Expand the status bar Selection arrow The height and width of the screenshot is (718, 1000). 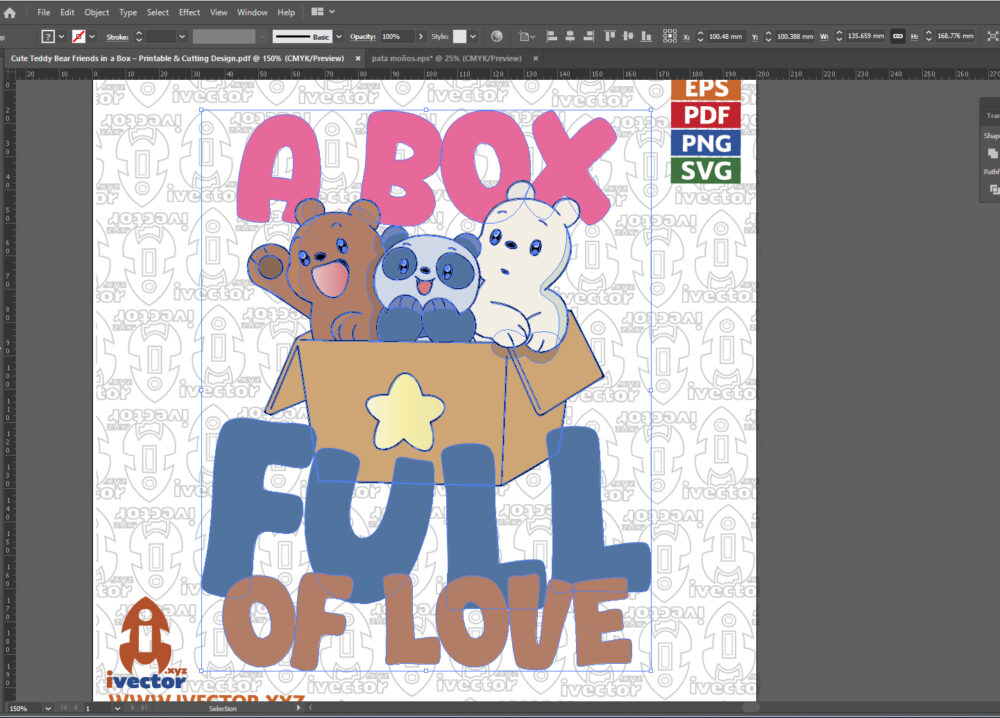298,708
